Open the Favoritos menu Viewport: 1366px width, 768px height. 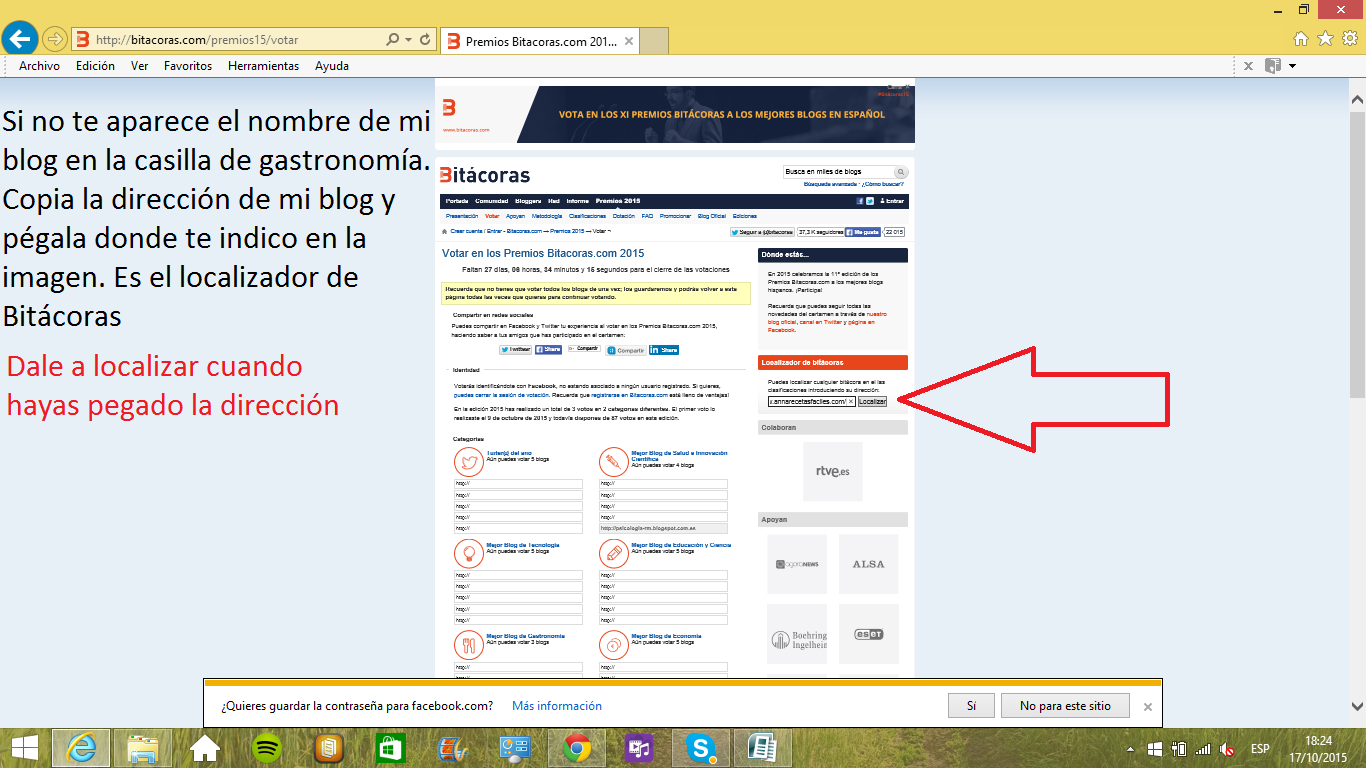click(x=188, y=66)
